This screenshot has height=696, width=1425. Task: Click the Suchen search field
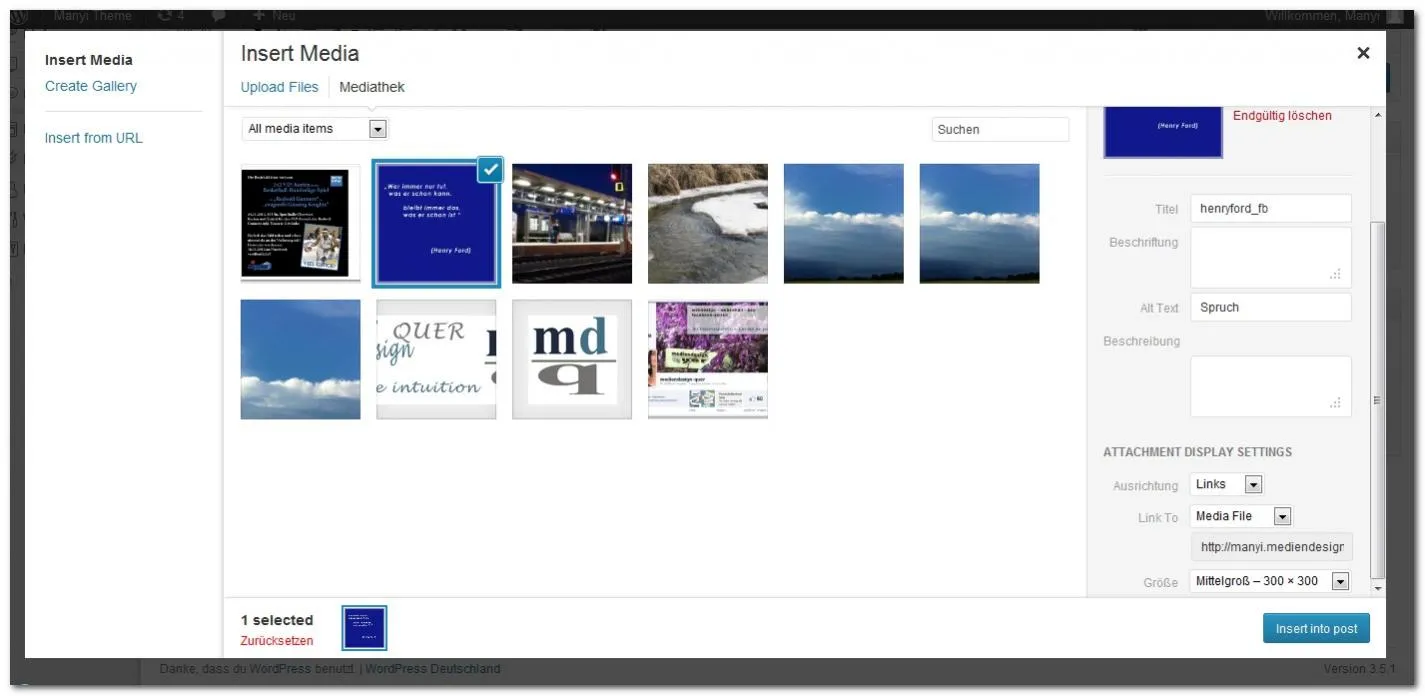coord(1000,129)
